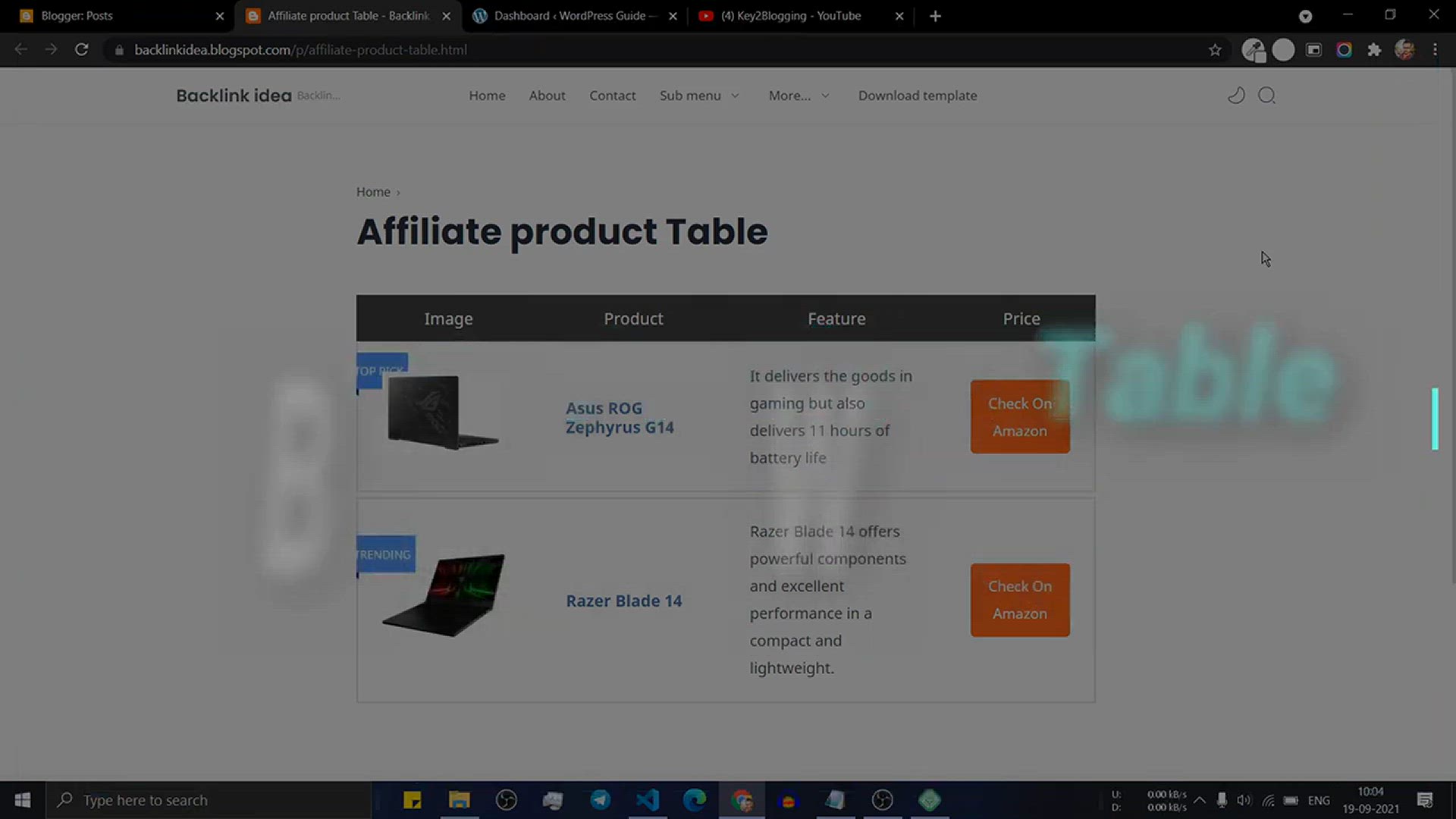Switch to Blogger: Posts tab
The height and width of the screenshot is (819, 1456).
pos(118,16)
